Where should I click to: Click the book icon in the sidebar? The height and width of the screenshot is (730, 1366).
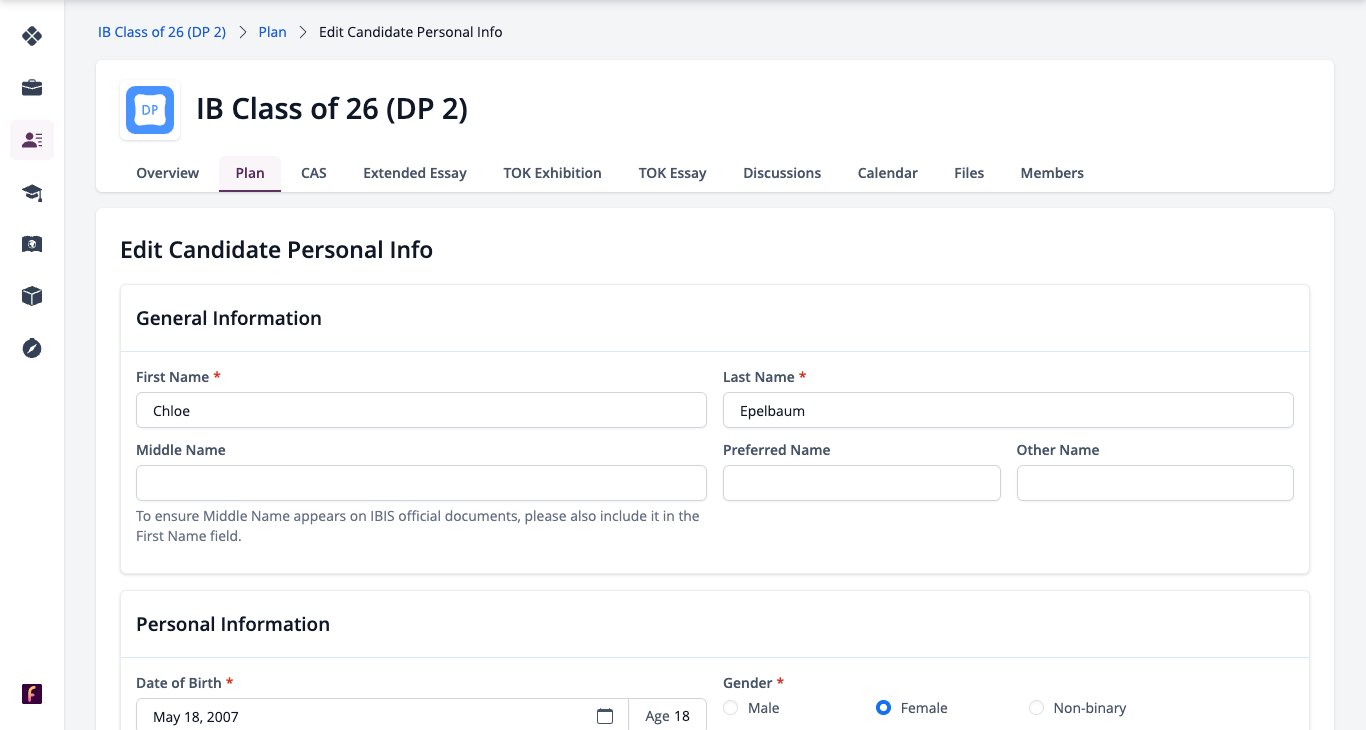(32, 244)
